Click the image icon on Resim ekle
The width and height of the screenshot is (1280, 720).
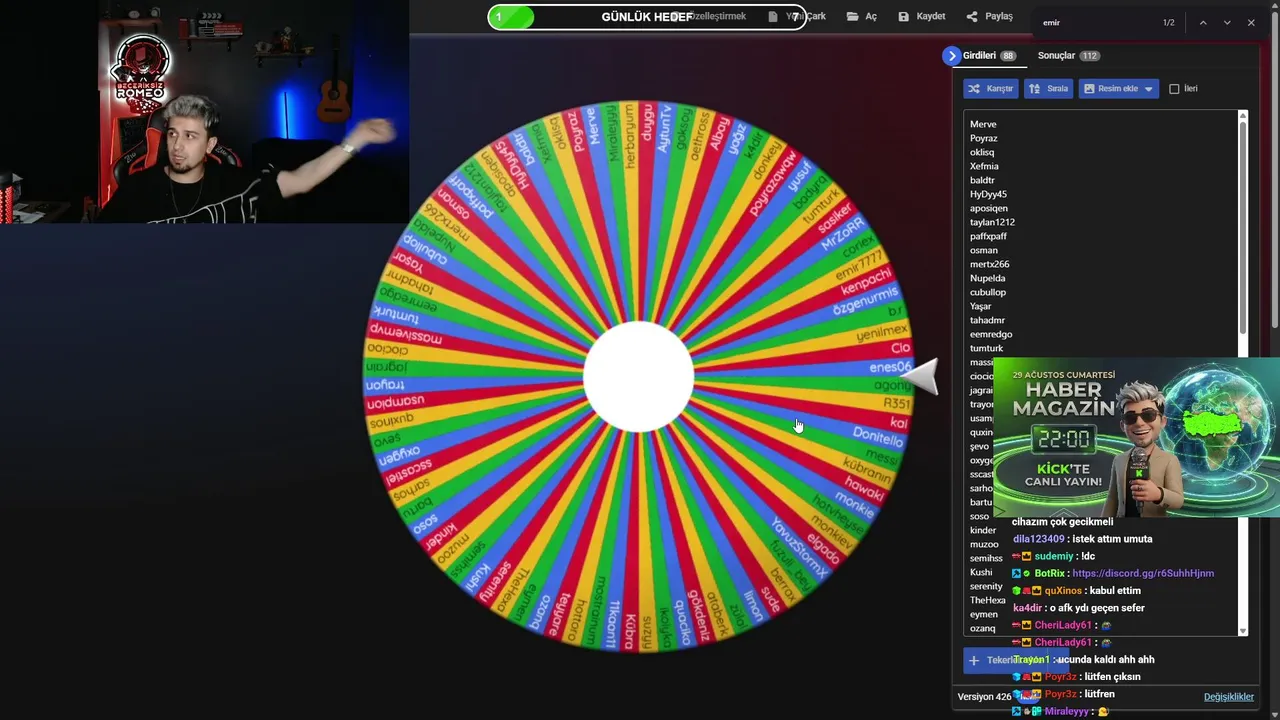click(1089, 89)
